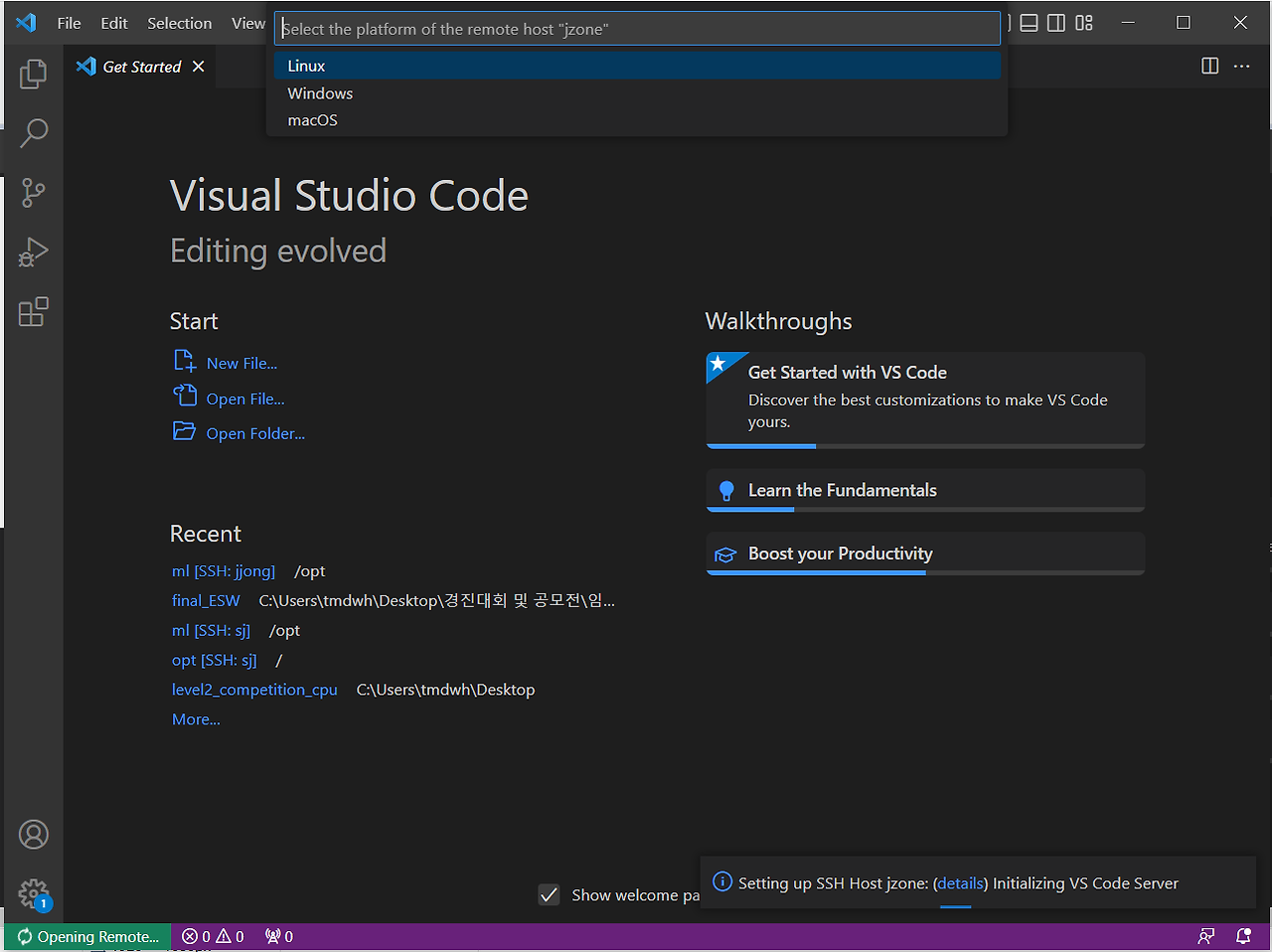The height and width of the screenshot is (952, 1272).
Task: Open the Manage gear icon
Action: tap(33, 893)
